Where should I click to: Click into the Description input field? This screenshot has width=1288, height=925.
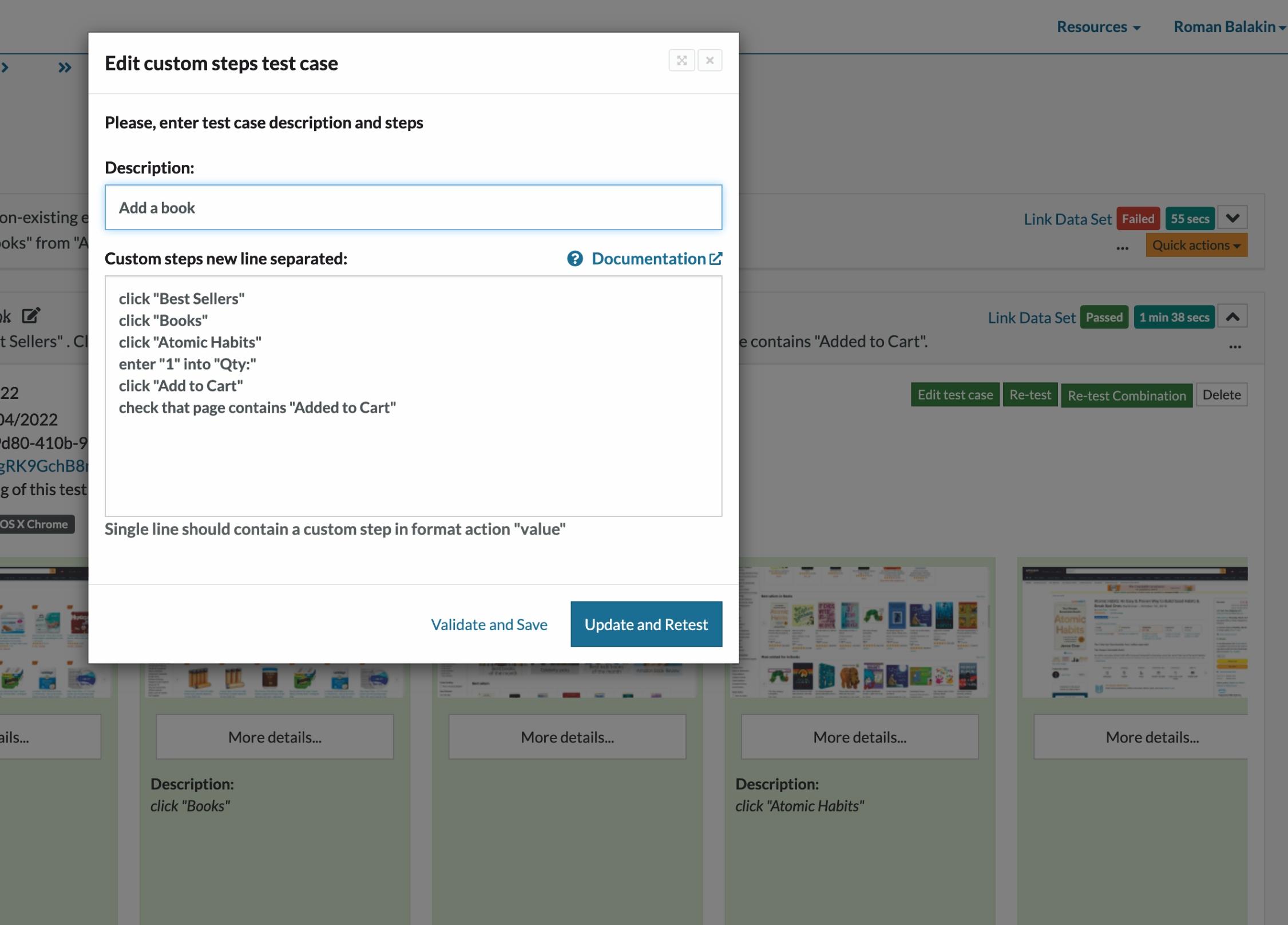413,207
